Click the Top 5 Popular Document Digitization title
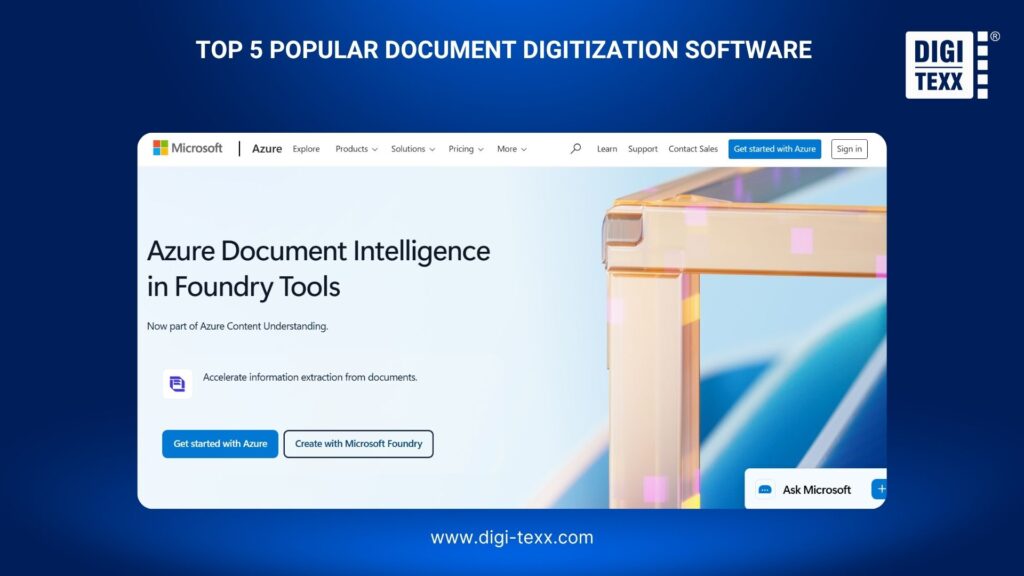1024x576 pixels. coord(504,50)
